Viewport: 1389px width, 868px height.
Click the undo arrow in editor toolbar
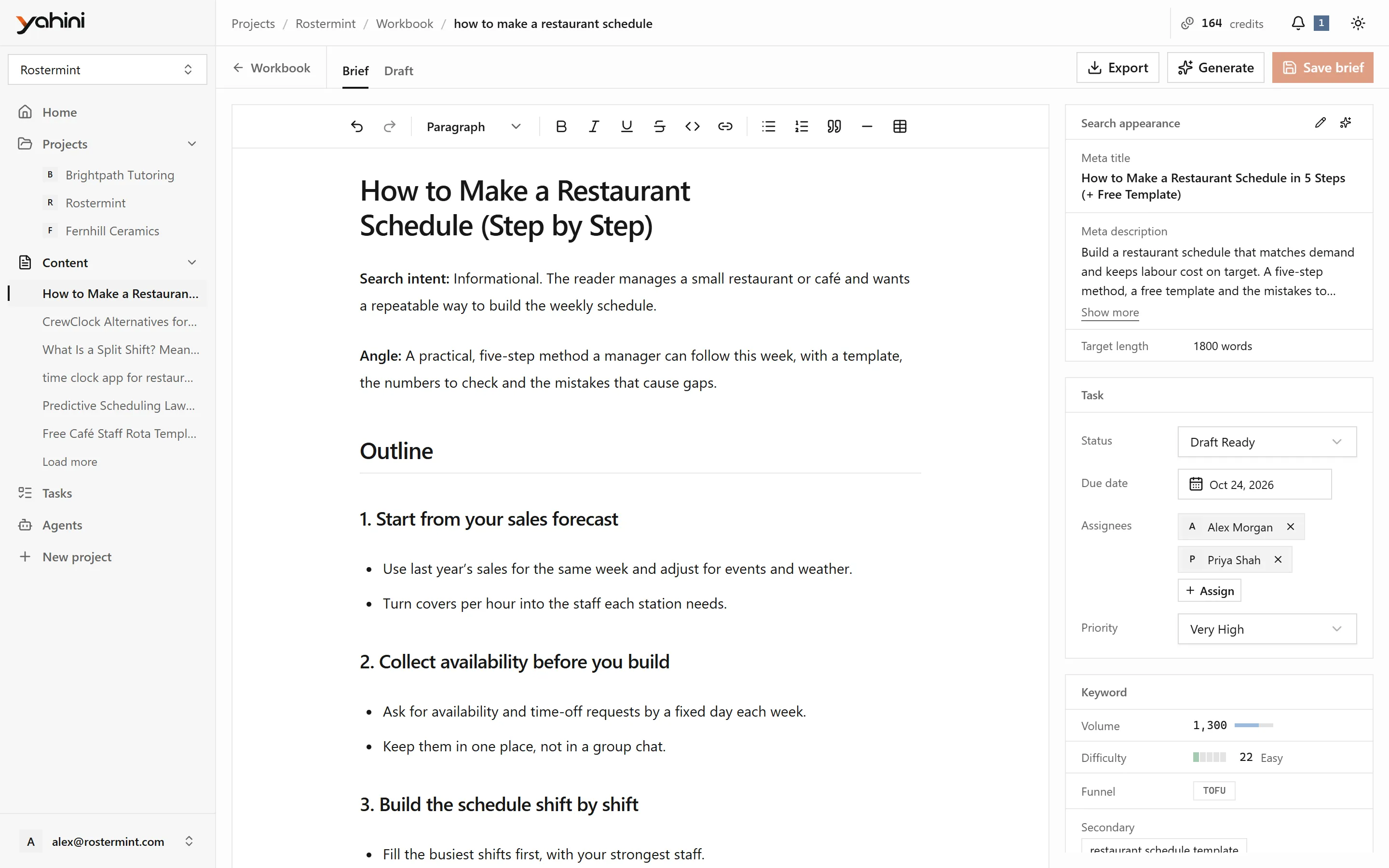(x=356, y=126)
